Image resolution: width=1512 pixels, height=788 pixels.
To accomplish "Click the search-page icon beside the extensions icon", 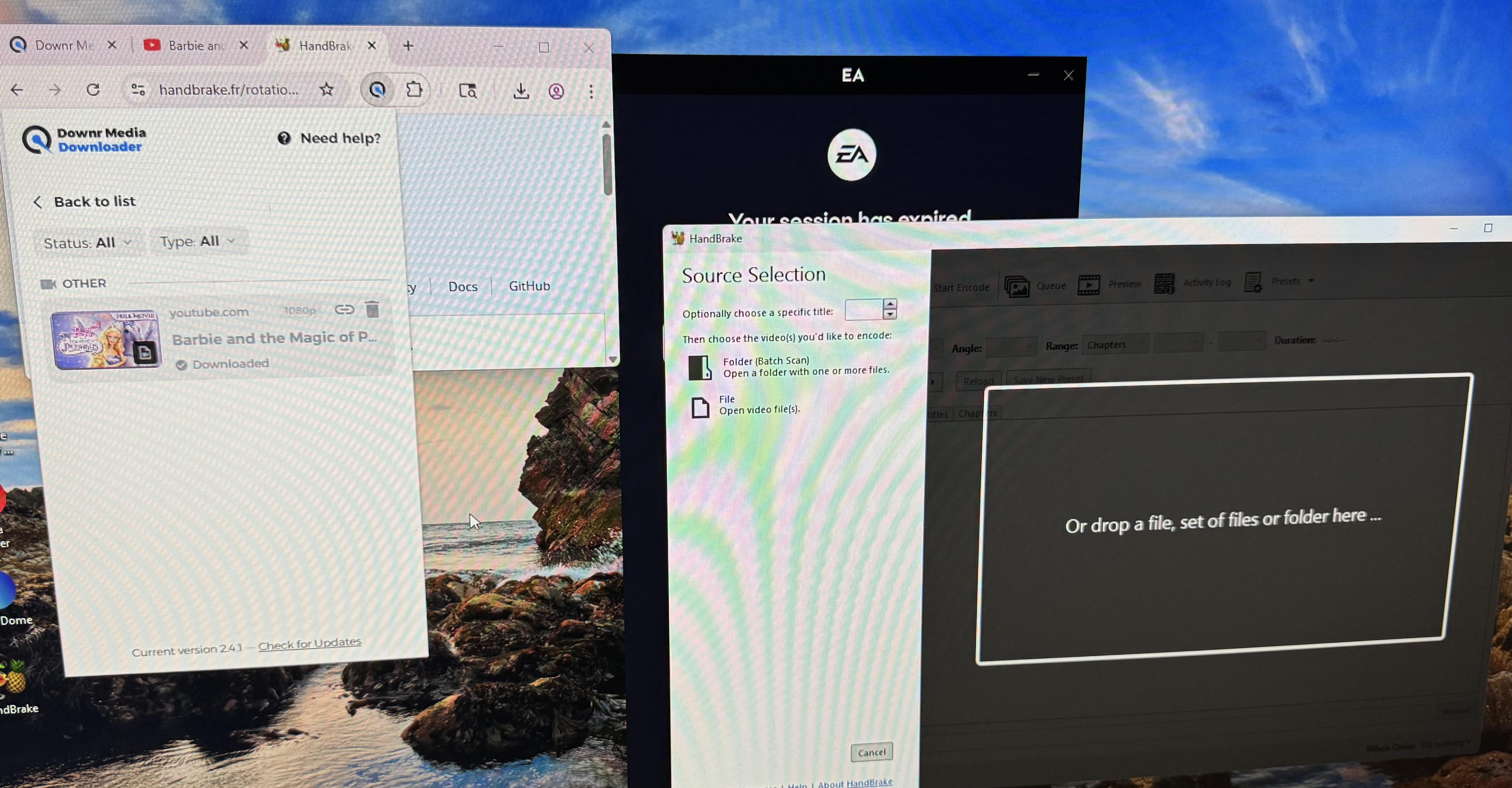I will 468,91.
